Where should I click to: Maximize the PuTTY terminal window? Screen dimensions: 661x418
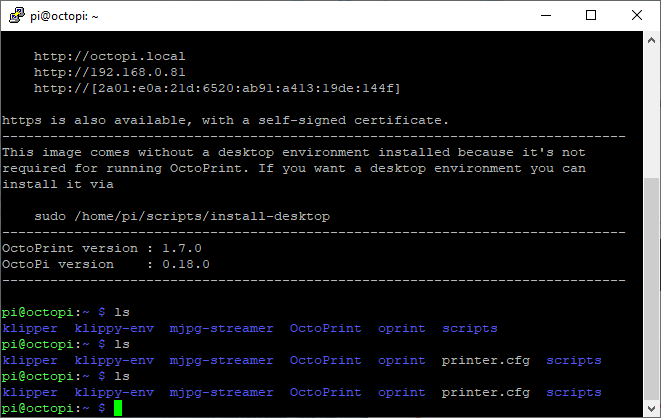(591, 16)
